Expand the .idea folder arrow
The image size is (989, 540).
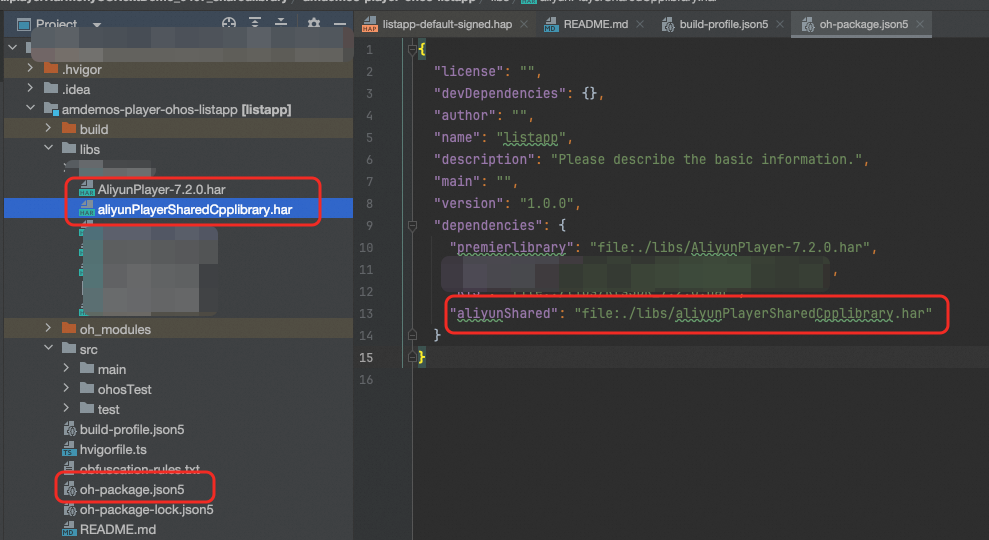coord(30,88)
